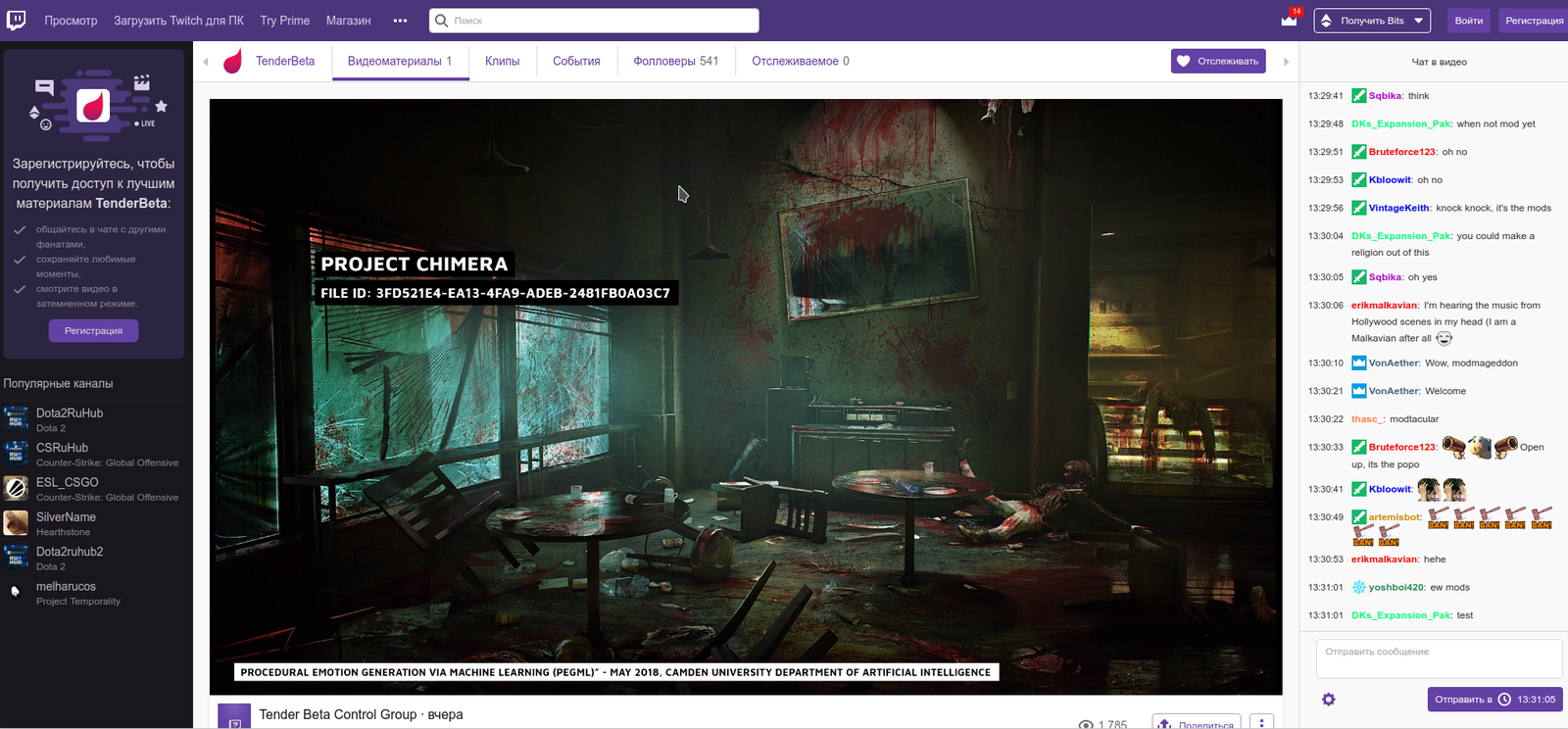Click DKs_Expansion_Pak username at 13:31:01

[x=1400, y=615]
